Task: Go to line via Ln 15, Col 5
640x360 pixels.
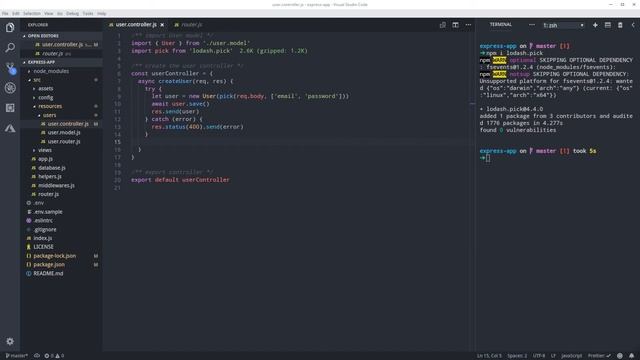Action: [489, 356]
